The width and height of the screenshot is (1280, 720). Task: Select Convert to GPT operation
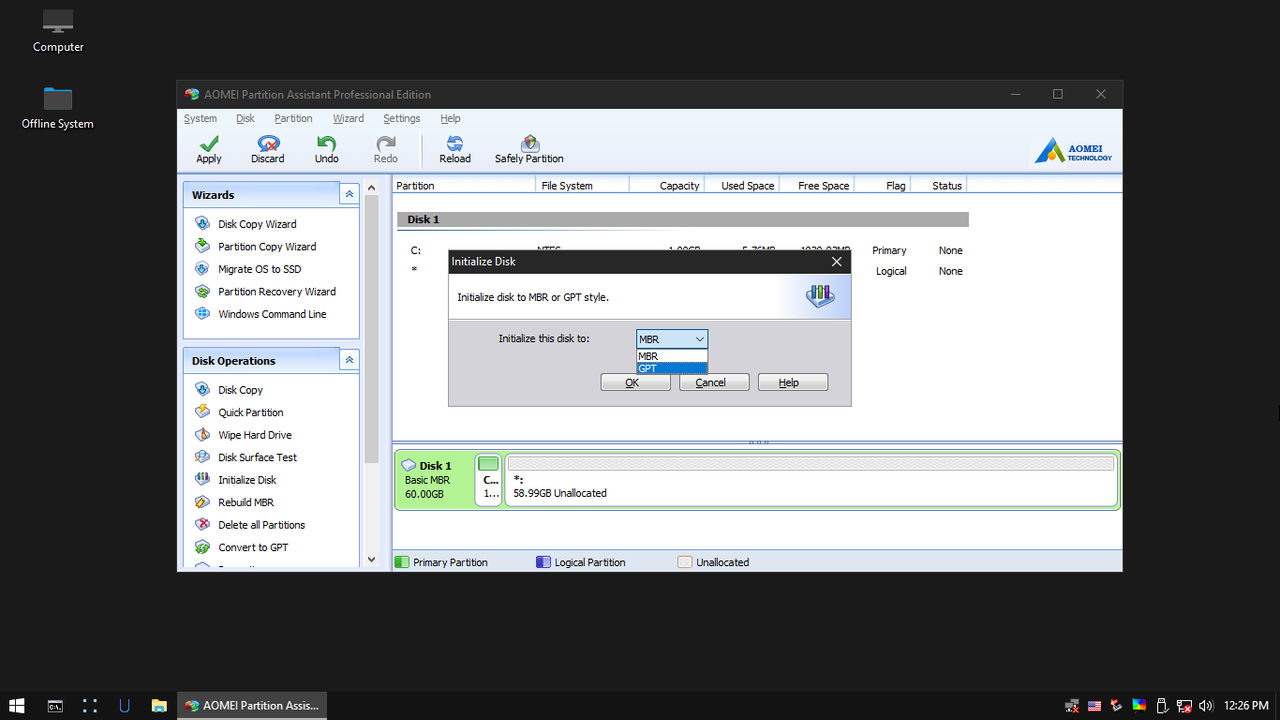point(253,547)
